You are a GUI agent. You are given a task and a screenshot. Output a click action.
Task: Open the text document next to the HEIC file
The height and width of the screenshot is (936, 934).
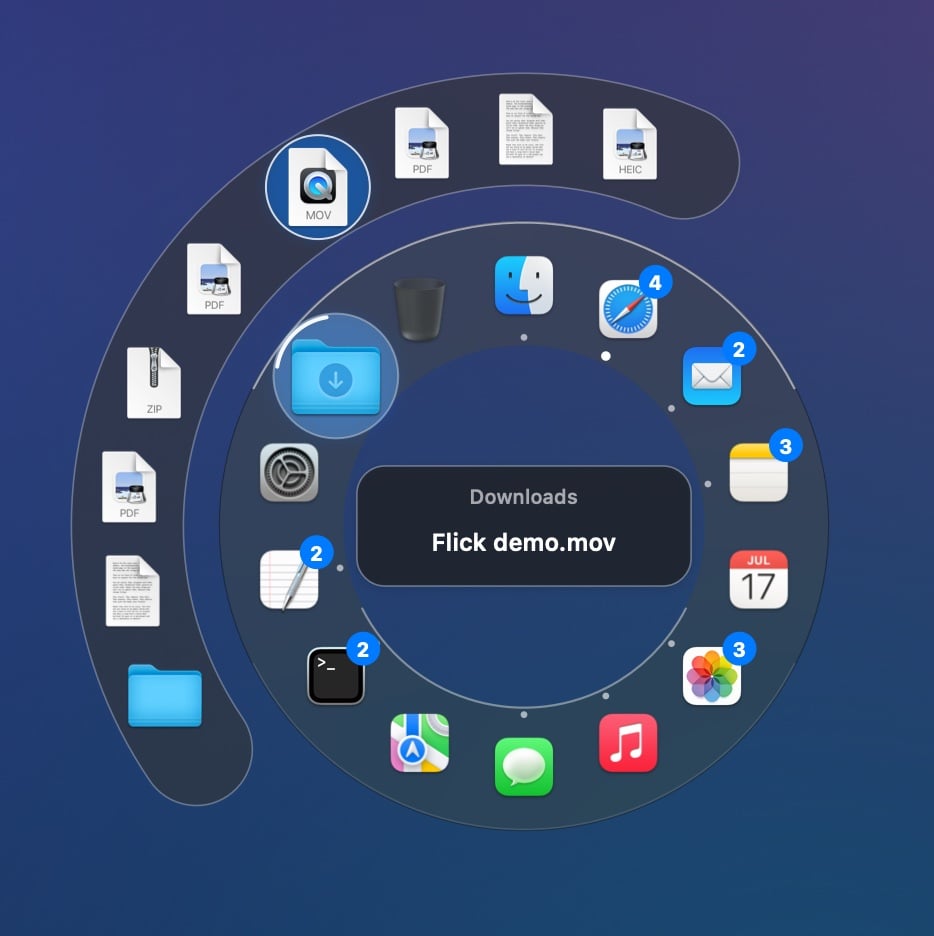(526, 129)
